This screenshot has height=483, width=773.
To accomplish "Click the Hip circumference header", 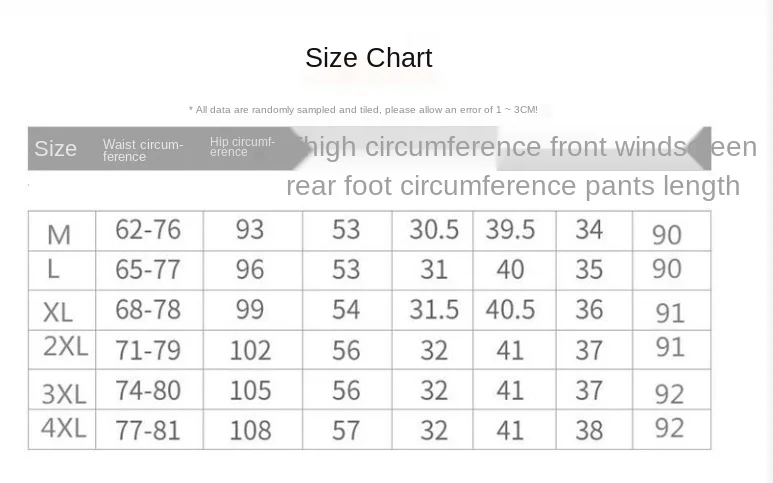I will (242, 147).
